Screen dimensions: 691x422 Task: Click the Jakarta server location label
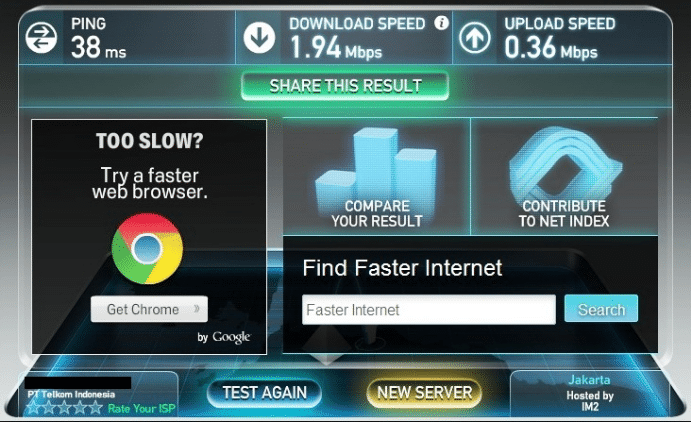click(x=589, y=380)
